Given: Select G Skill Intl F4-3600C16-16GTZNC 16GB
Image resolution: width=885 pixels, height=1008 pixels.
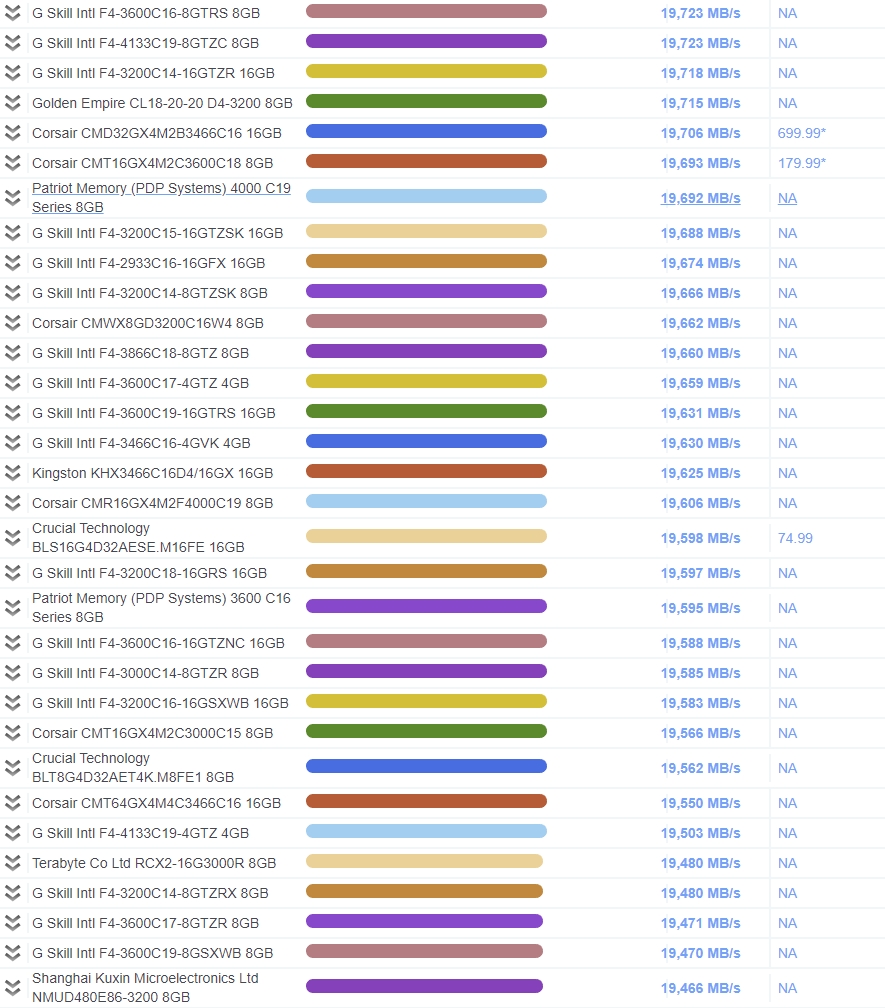Looking at the screenshot, I should 158,643.
